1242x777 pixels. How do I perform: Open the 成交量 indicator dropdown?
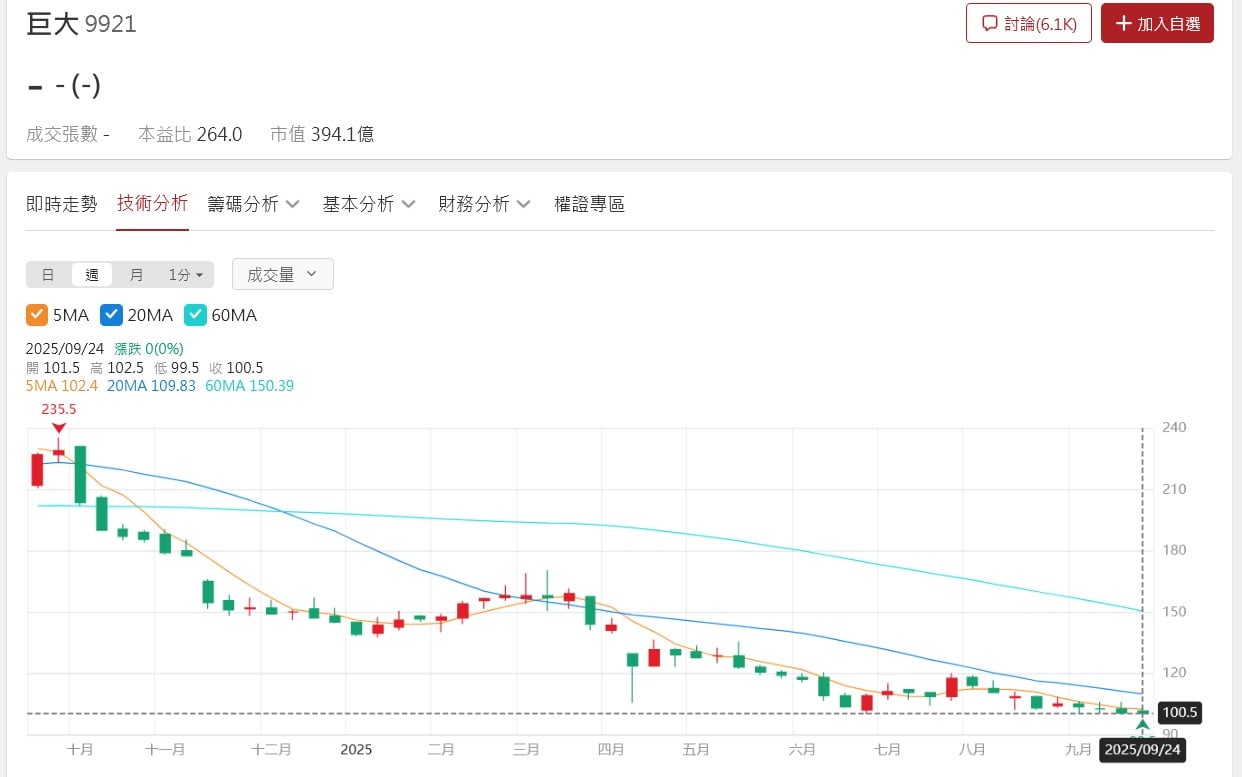[x=282, y=274]
